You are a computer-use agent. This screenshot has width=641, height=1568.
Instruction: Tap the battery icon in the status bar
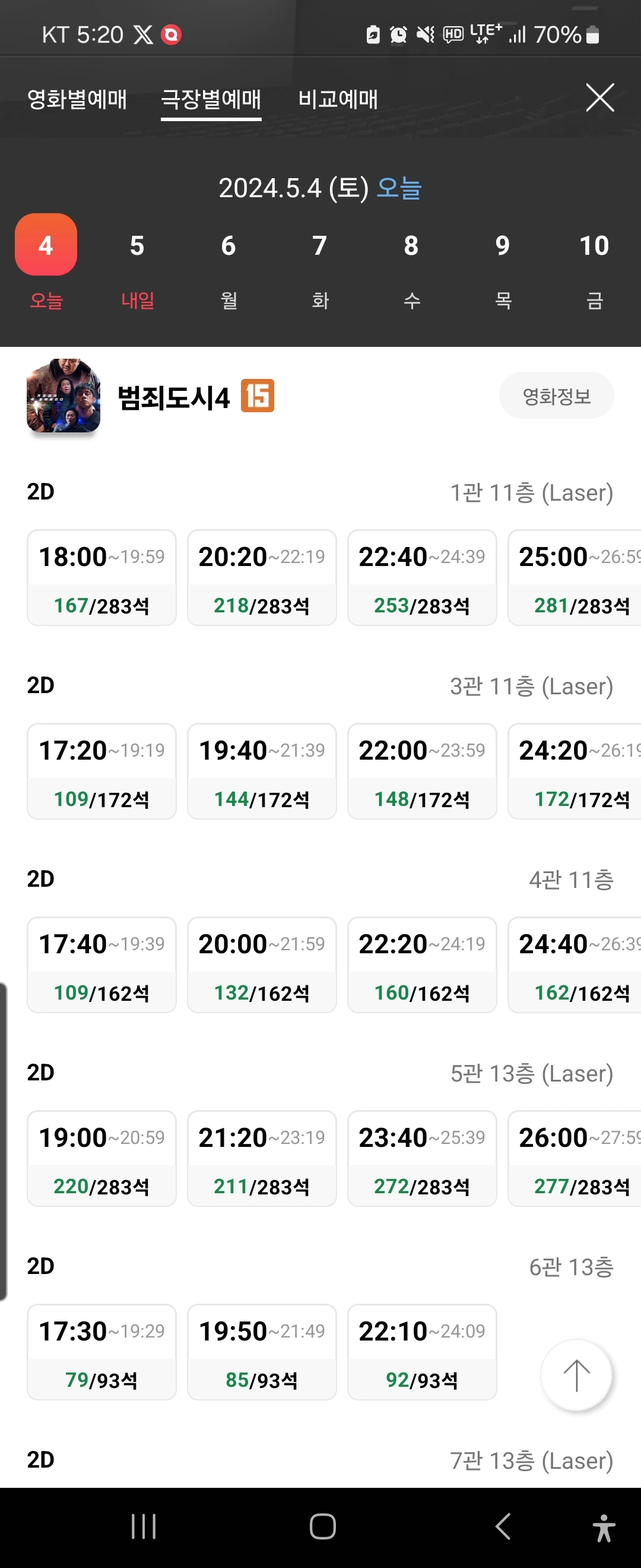[592, 35]
